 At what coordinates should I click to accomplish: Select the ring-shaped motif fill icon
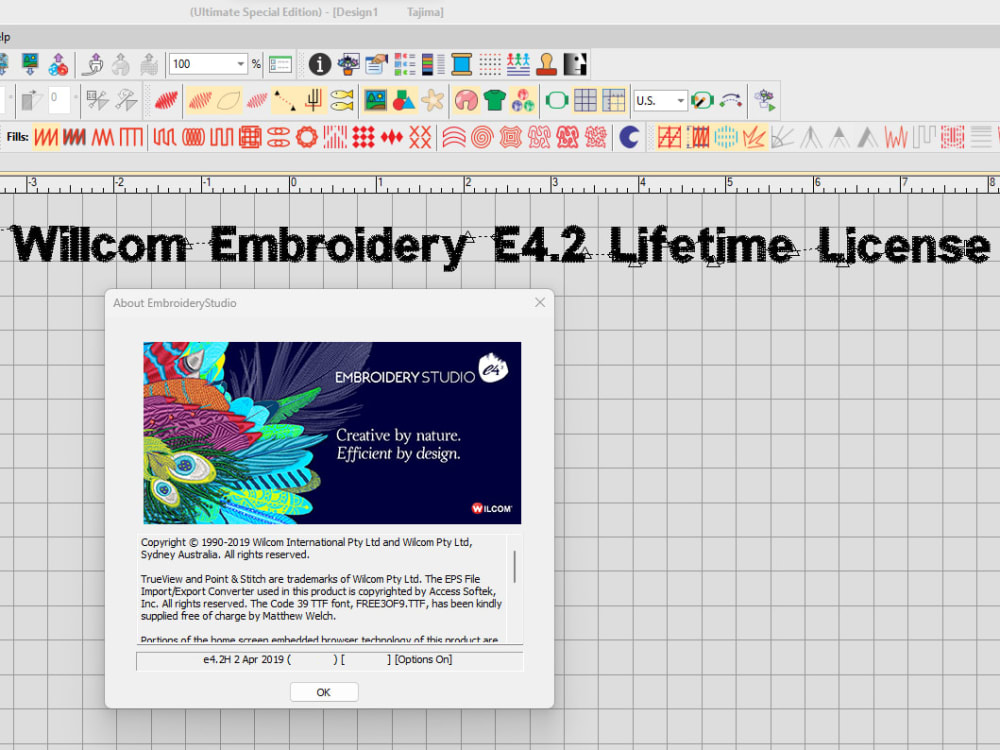pos(306,137)
